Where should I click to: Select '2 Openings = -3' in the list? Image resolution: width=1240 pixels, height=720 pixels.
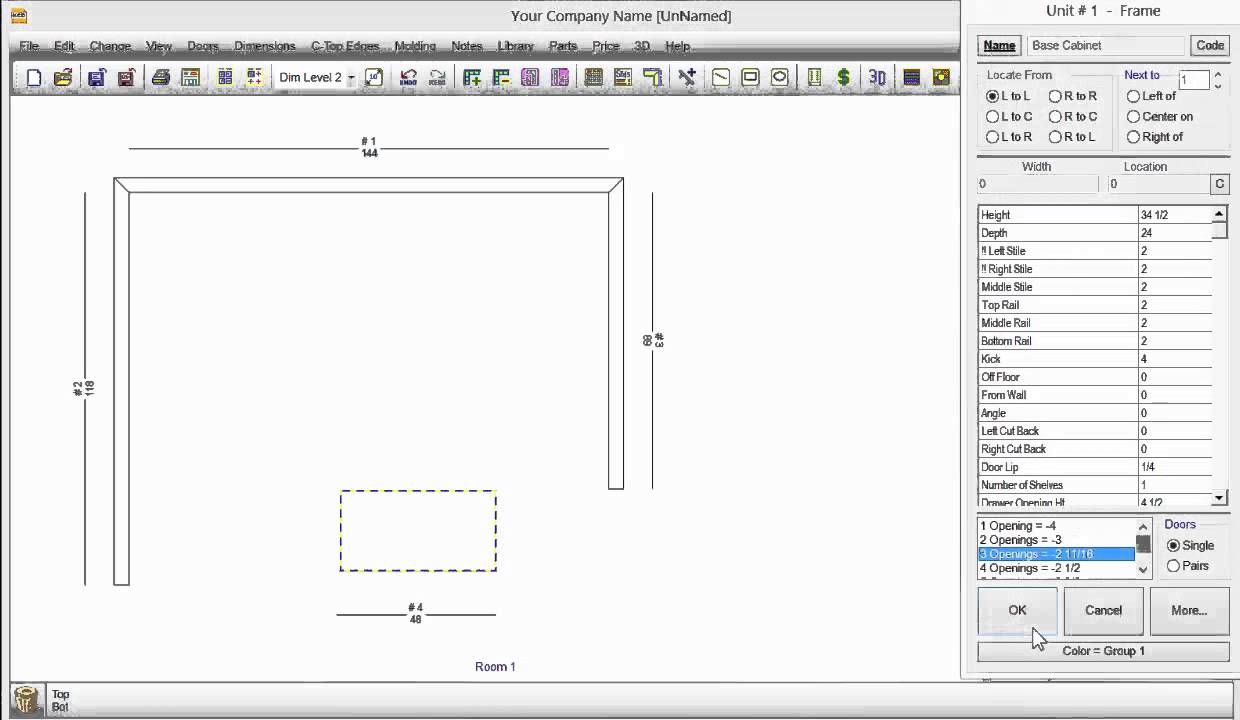coord(1056,540)
